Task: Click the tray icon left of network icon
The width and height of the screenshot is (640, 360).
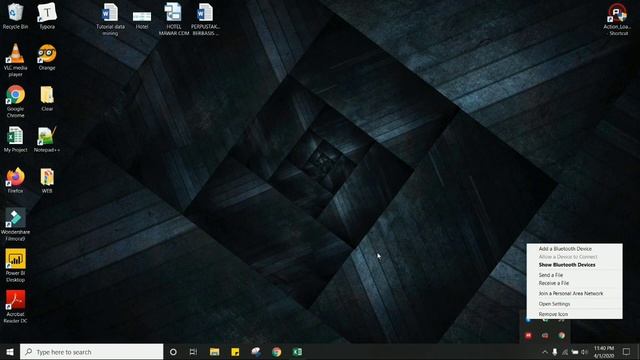Action: coord(555,352)
